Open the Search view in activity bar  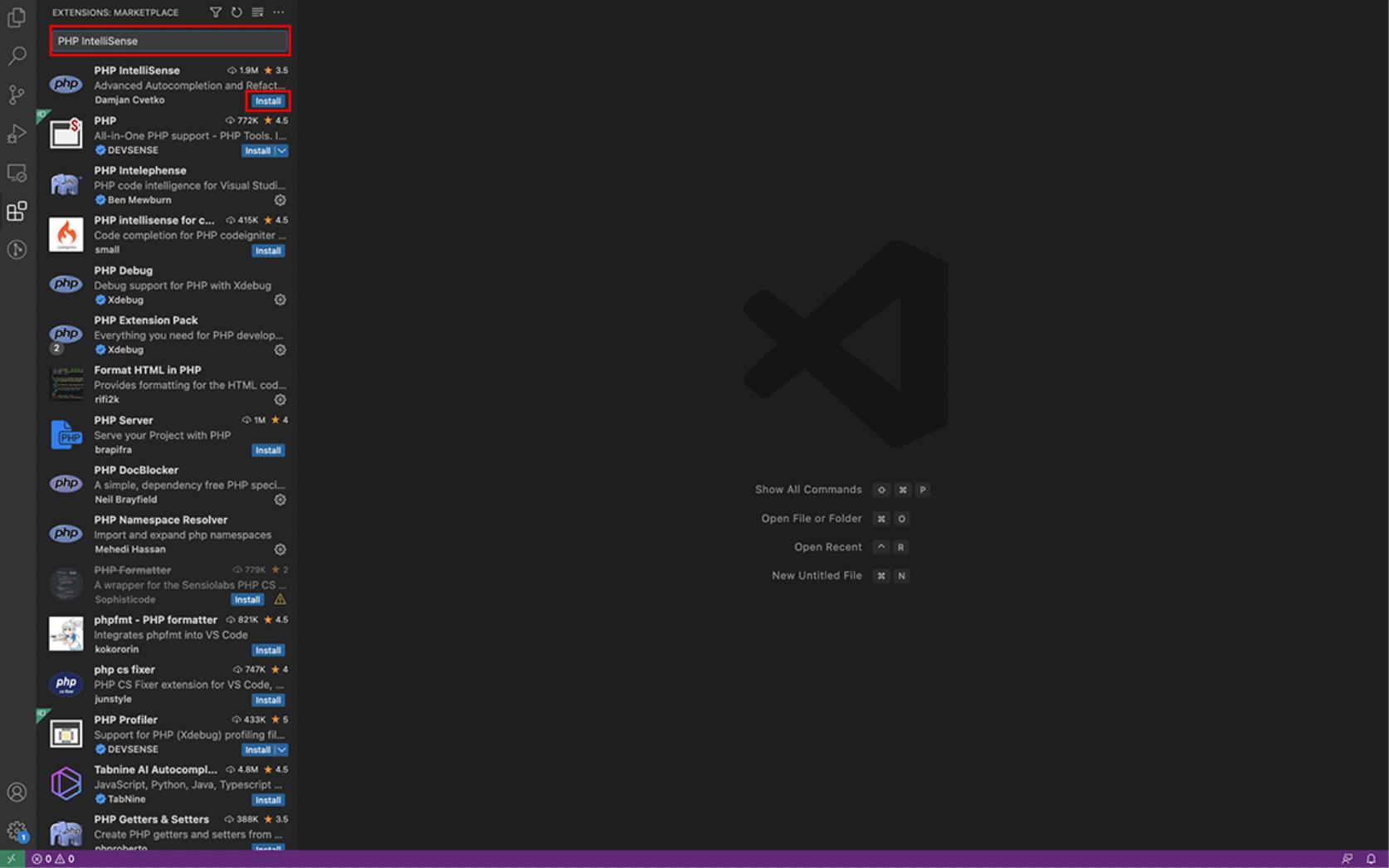pyautogui.click(x=17, y=56)
